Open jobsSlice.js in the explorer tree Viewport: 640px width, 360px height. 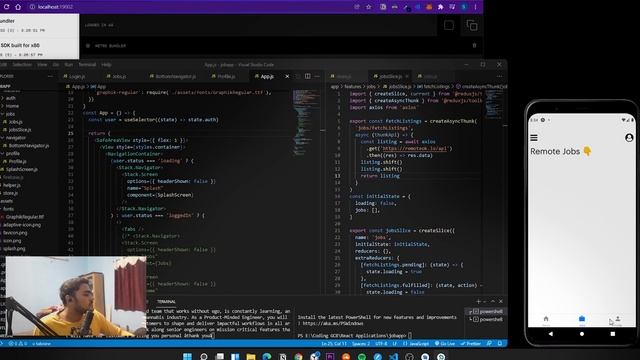20,130
